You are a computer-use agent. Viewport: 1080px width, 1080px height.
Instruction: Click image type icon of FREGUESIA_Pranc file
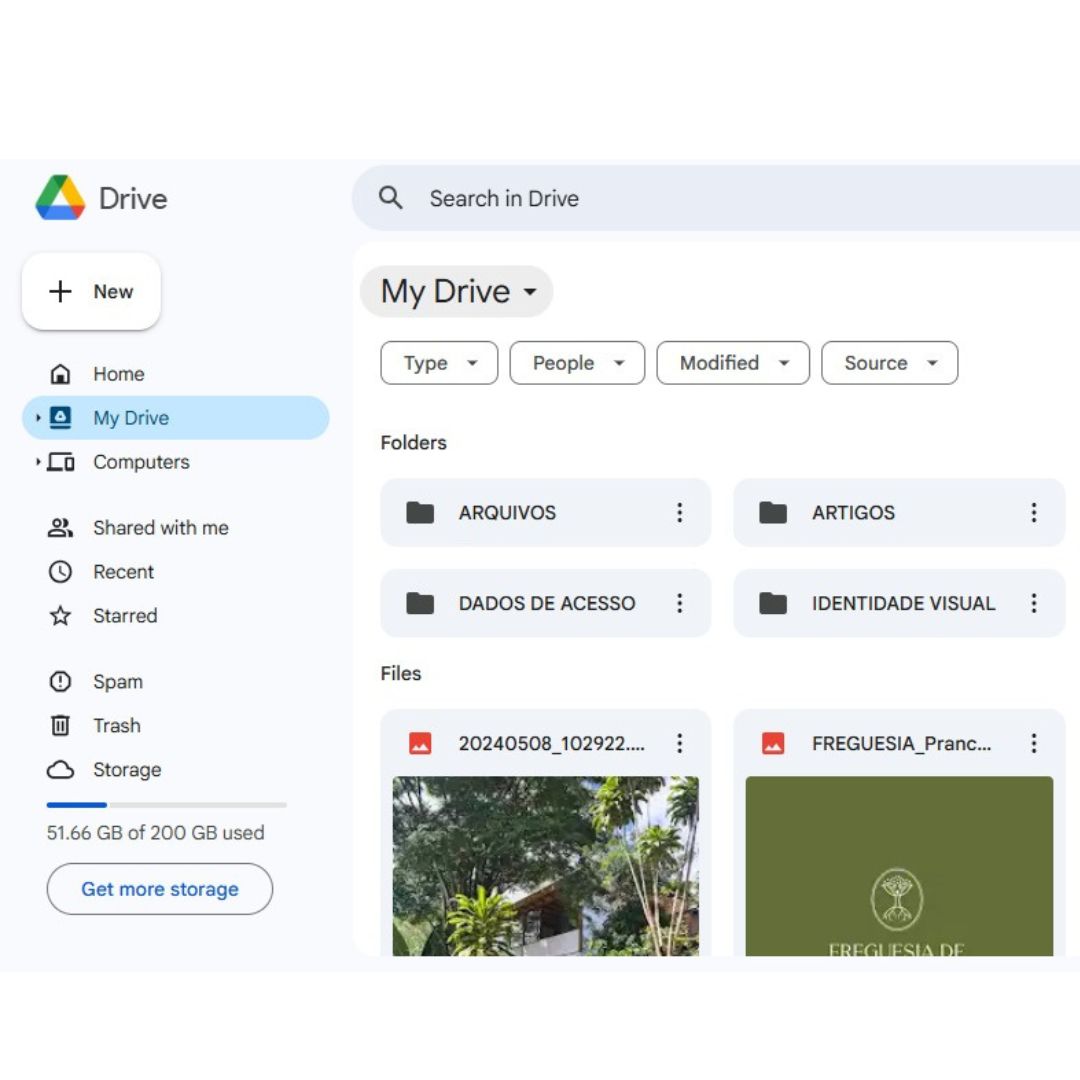[x=773, y=743]
